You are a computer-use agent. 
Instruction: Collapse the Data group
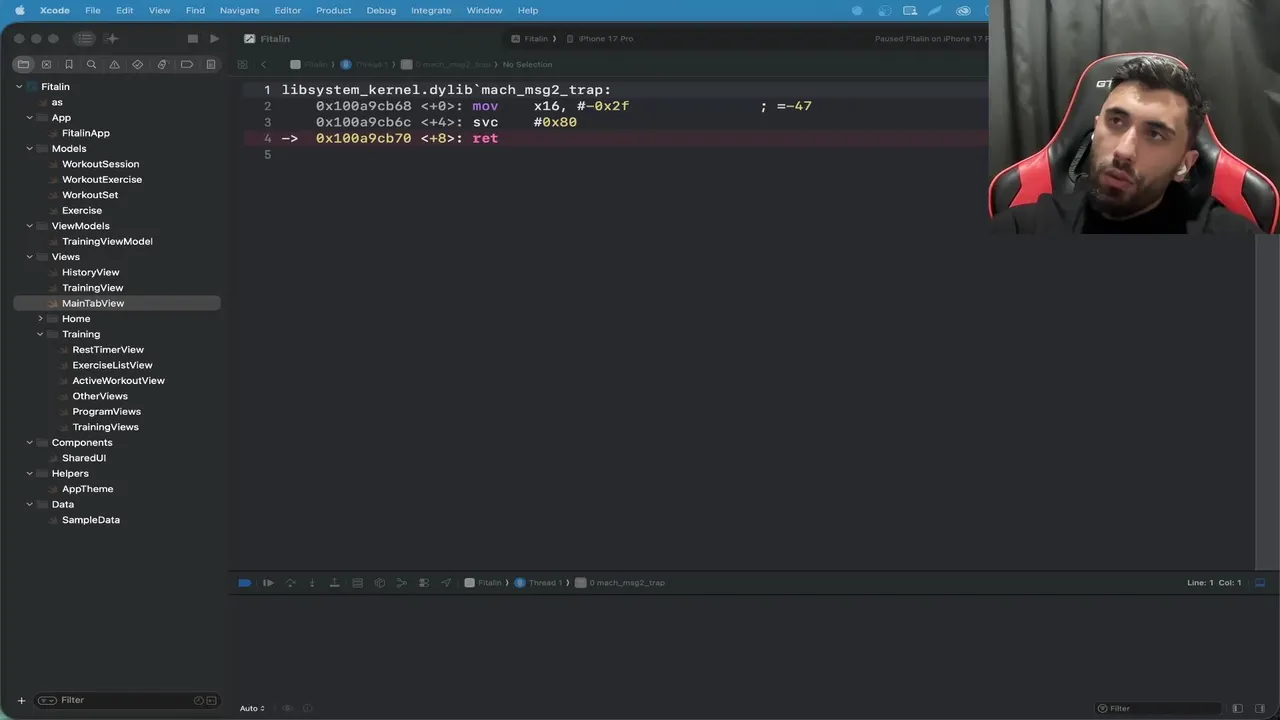tap(29, 505)
